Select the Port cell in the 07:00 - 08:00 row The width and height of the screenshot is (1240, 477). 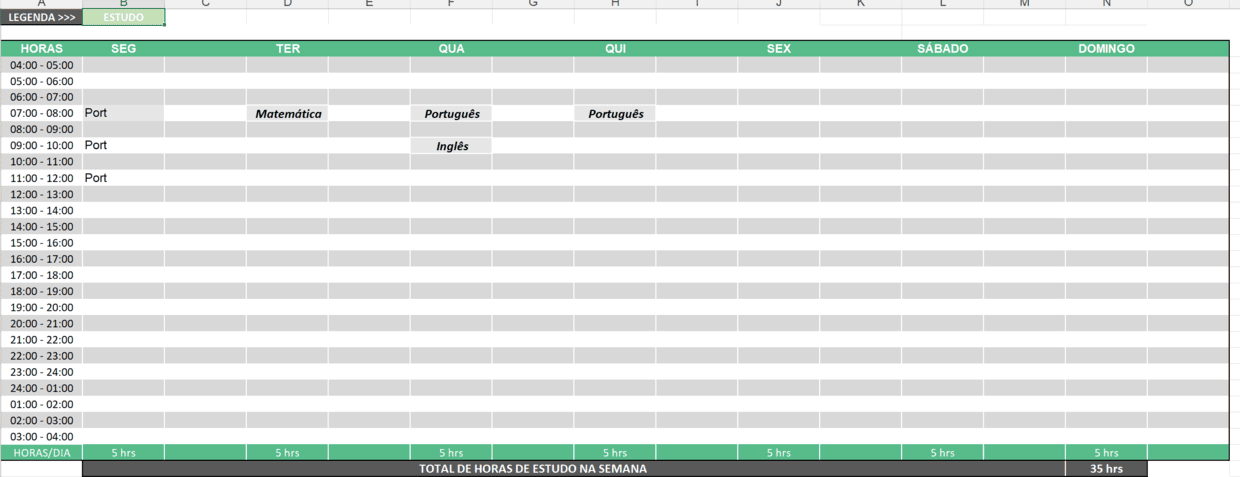click(124, 113)
